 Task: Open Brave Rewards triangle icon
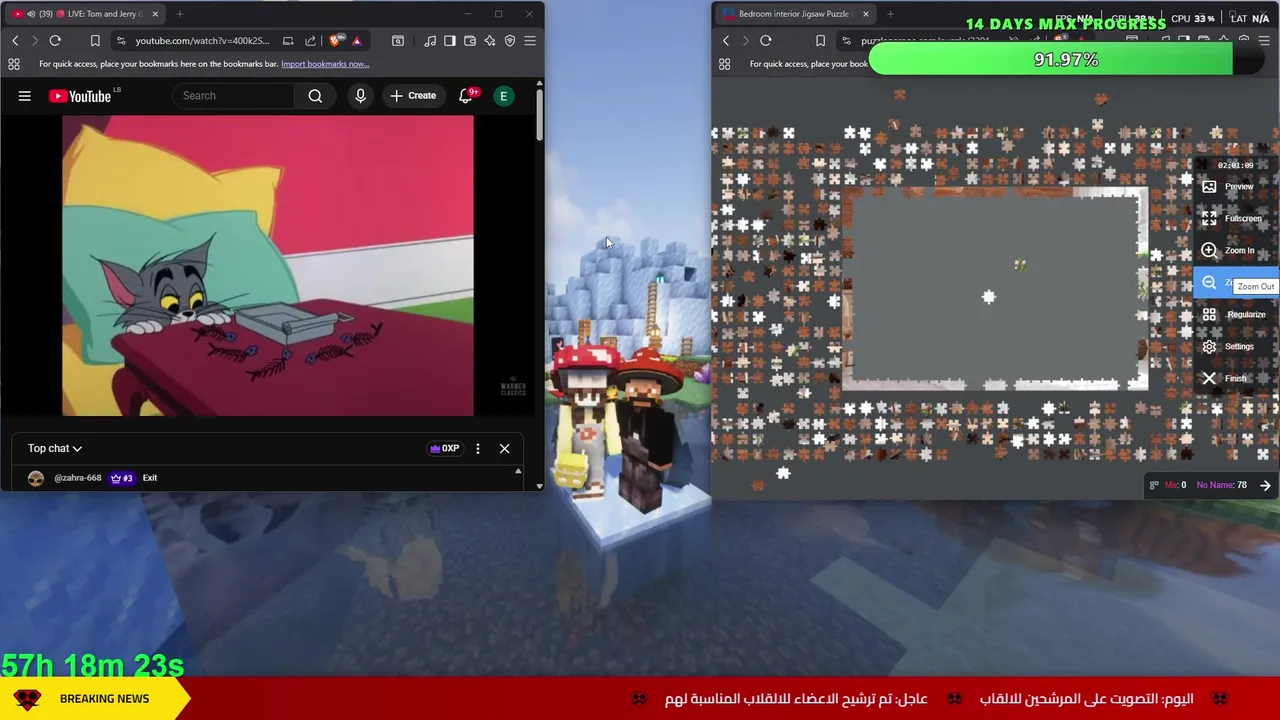[x=356, y=41]
